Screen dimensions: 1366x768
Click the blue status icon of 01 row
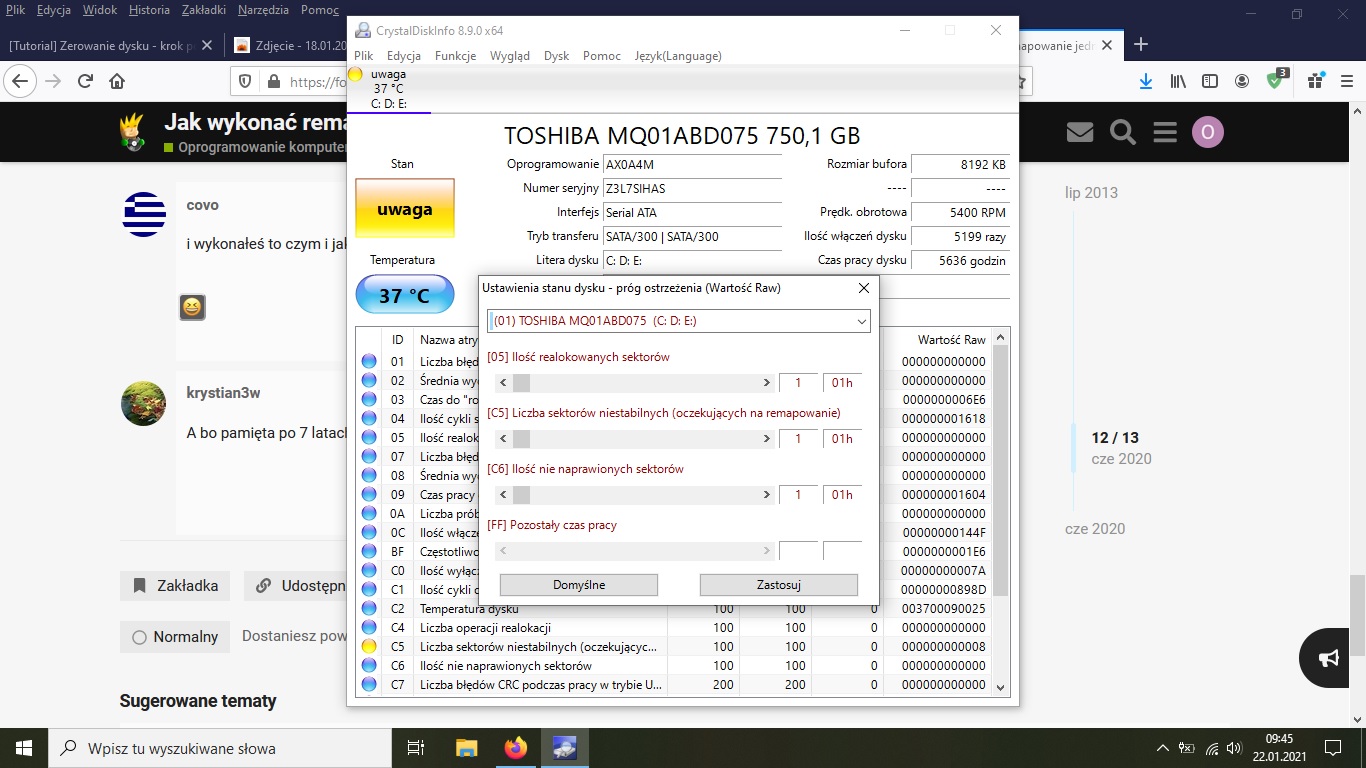click(369, 362)
